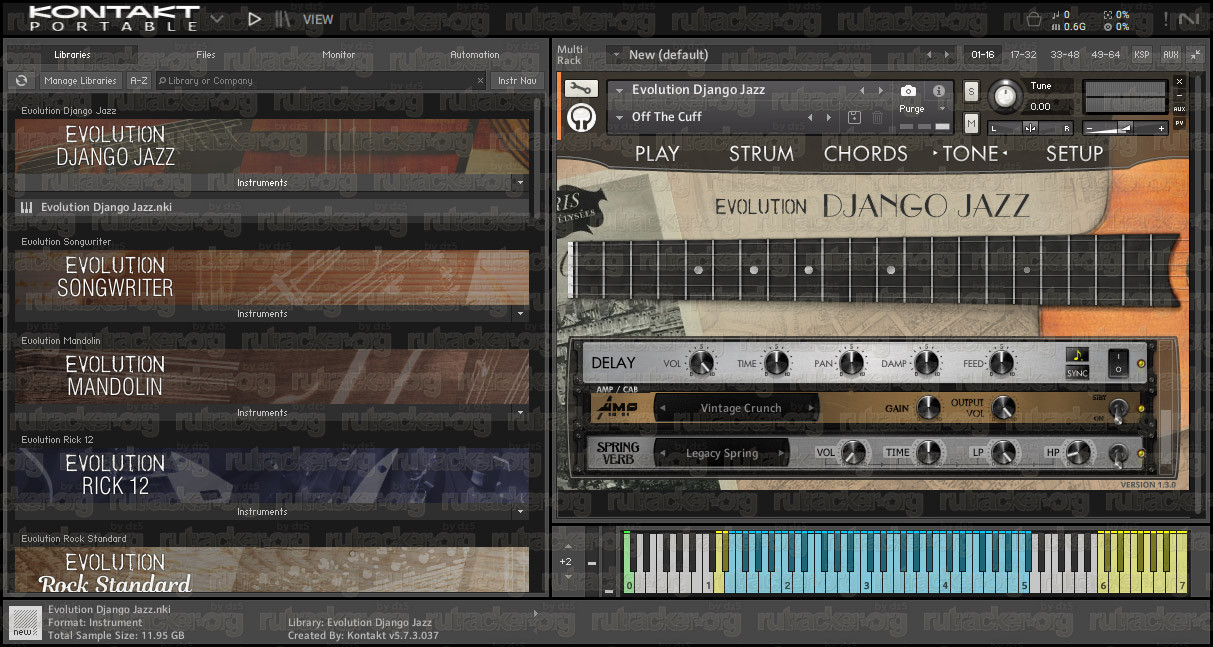
Task: Delete the snapshot with the trash icon
Action: pyautogui.click(x=877, y=117)
